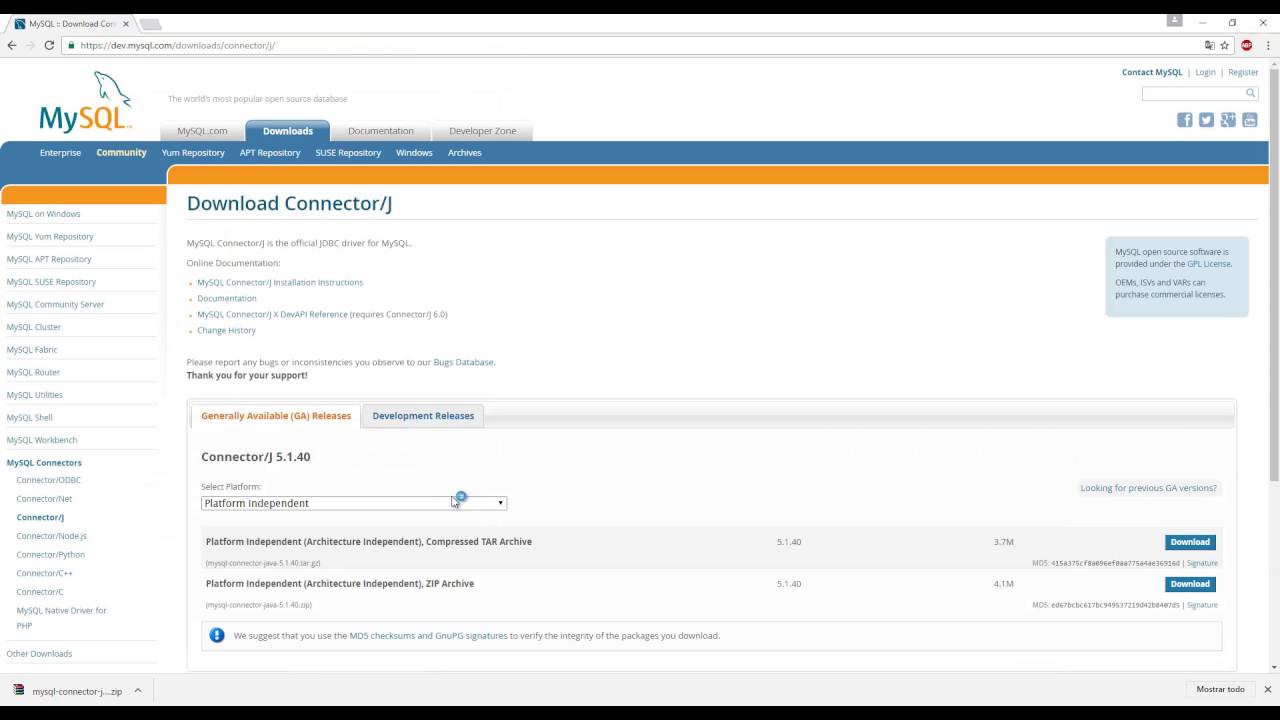Open Looking for previous GA versions link
The image size is (1280, 720).
[x=1148, y=488]
